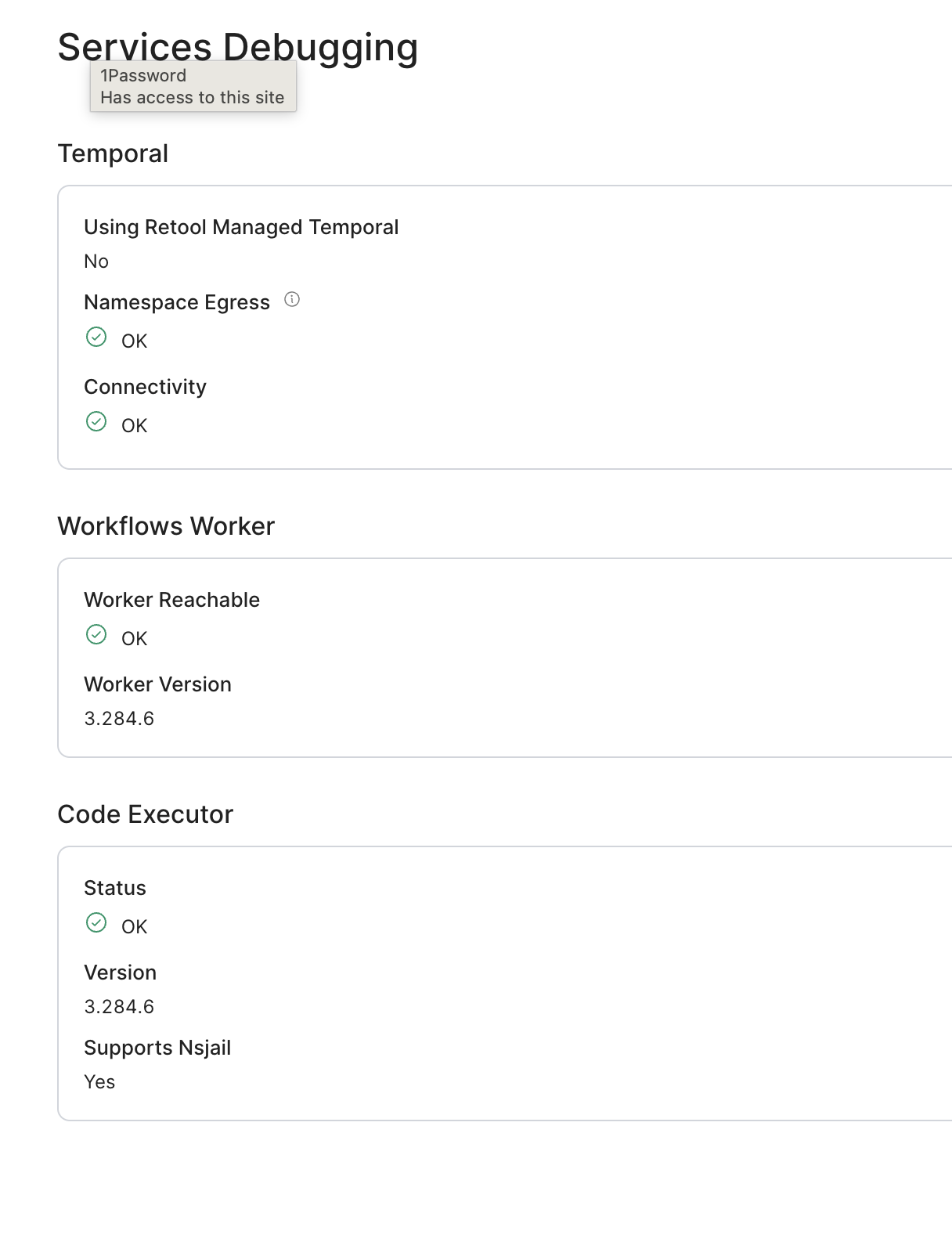This screenshot has width=952, height=1245.
Task: Click the "Yes" value under Supports Nsjail
Action: tap(99, 1082)
